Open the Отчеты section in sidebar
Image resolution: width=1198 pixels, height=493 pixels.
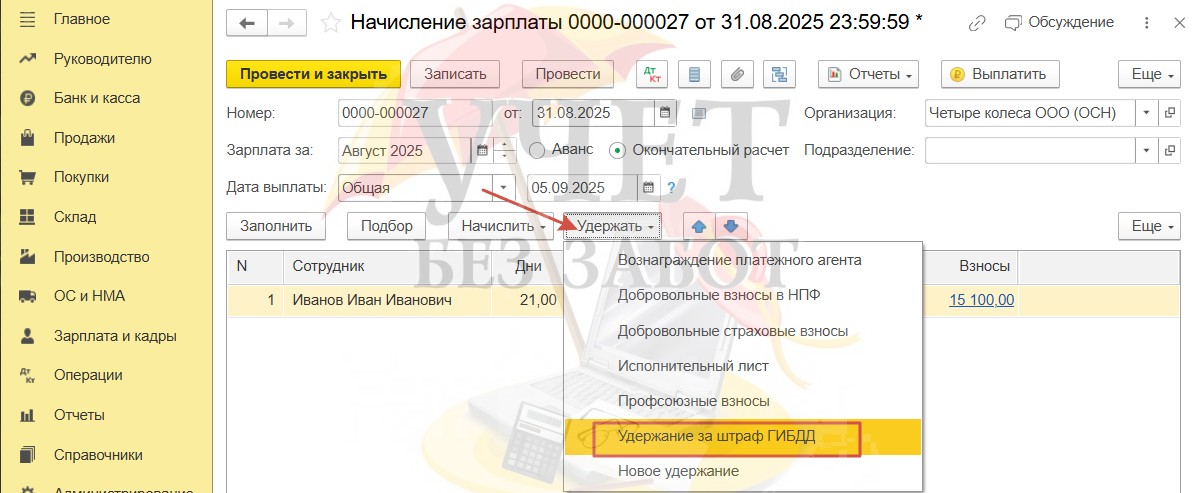click(79, 415)
